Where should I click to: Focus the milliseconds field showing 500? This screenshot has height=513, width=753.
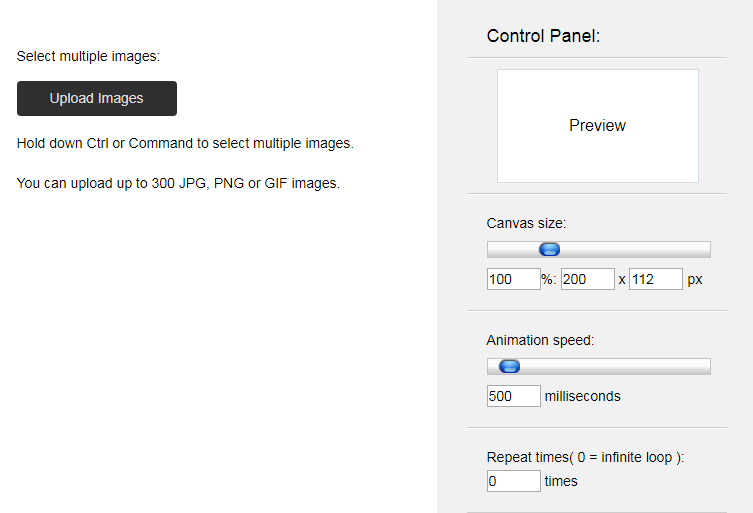[514, 396]
